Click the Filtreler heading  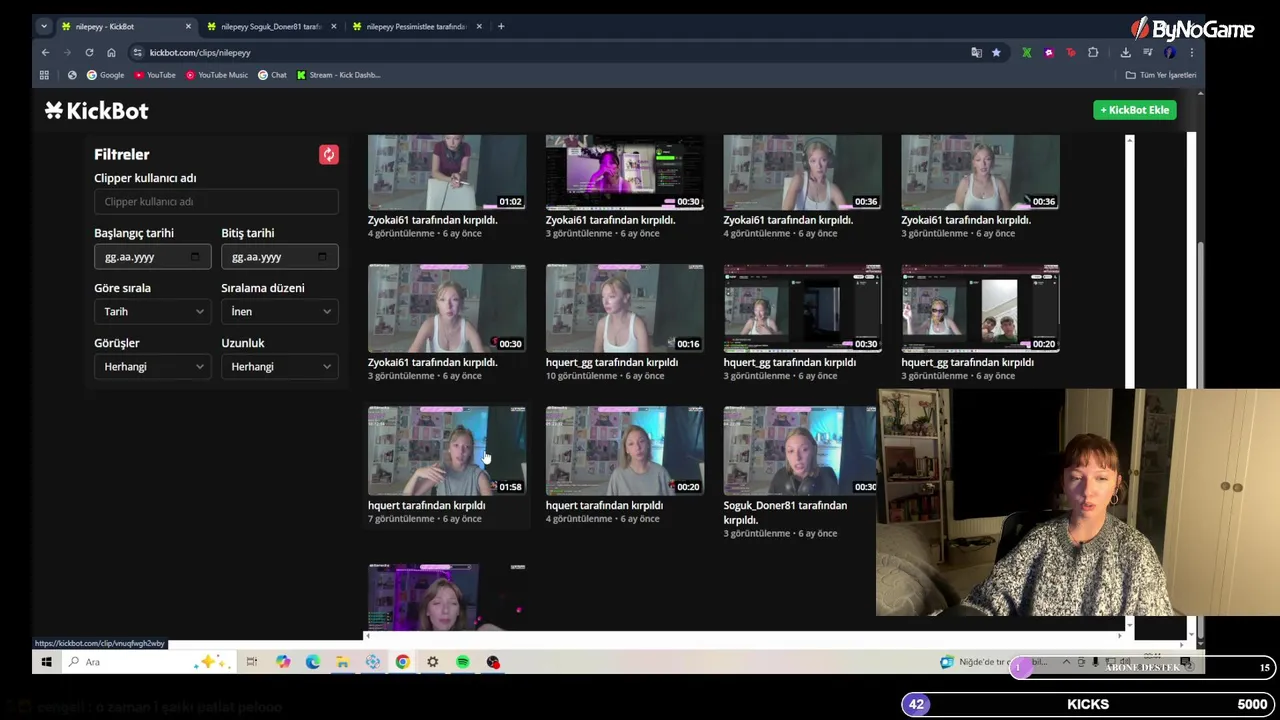point(122,154)
